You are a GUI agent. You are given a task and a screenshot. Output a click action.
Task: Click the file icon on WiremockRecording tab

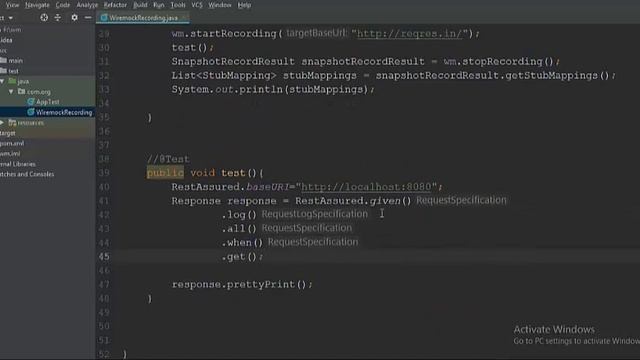(x=104, y=18)
